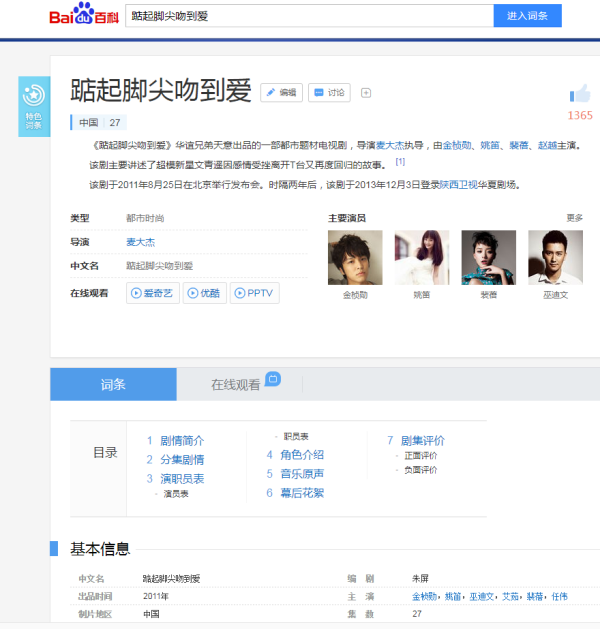Open 金桢勋 actor thumbnail photo

[355, 257]
